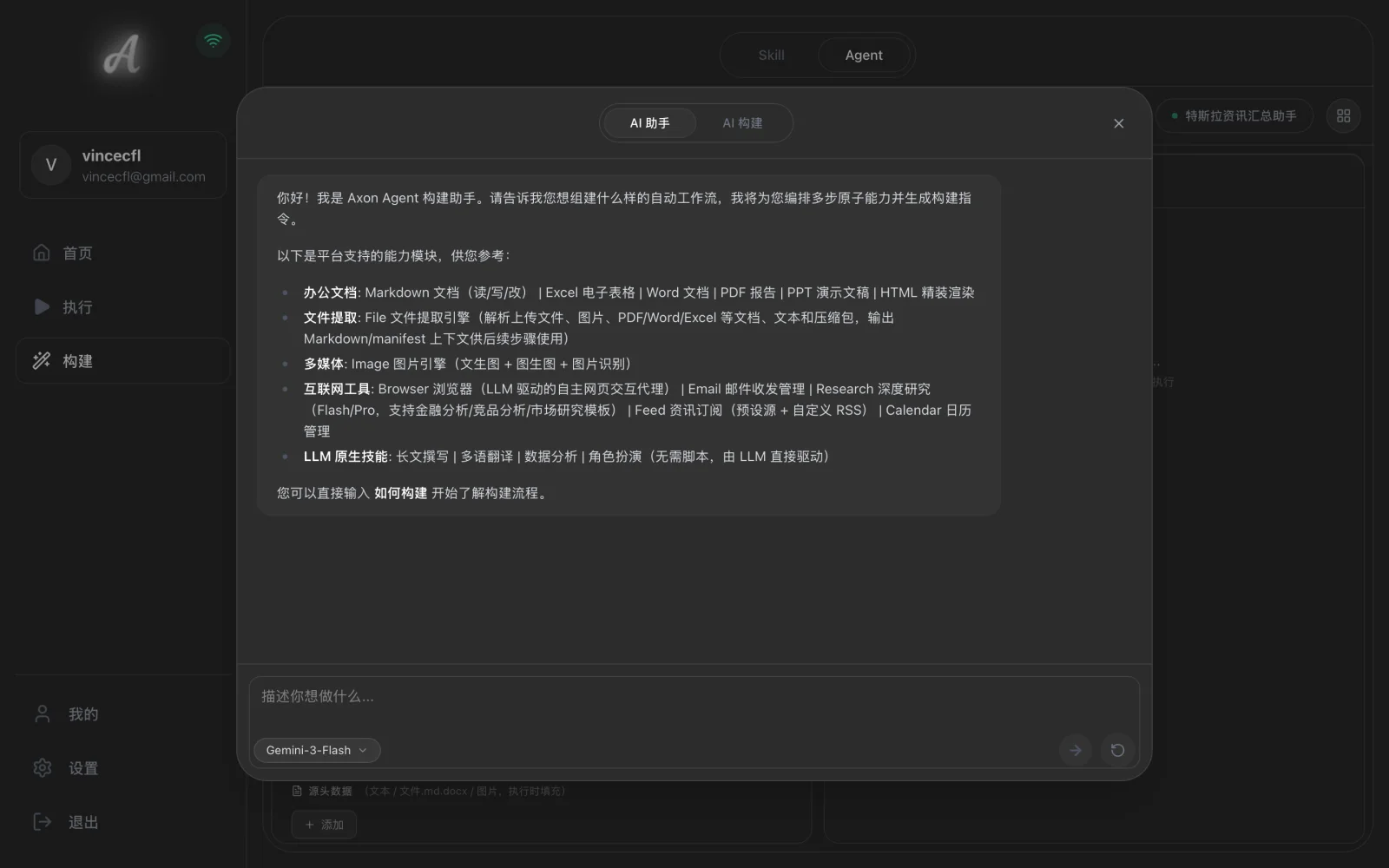This screenshot has width=1389, height=868.
Task: Click the logout arrow icon beside 退出
Action: pos(42,821)
